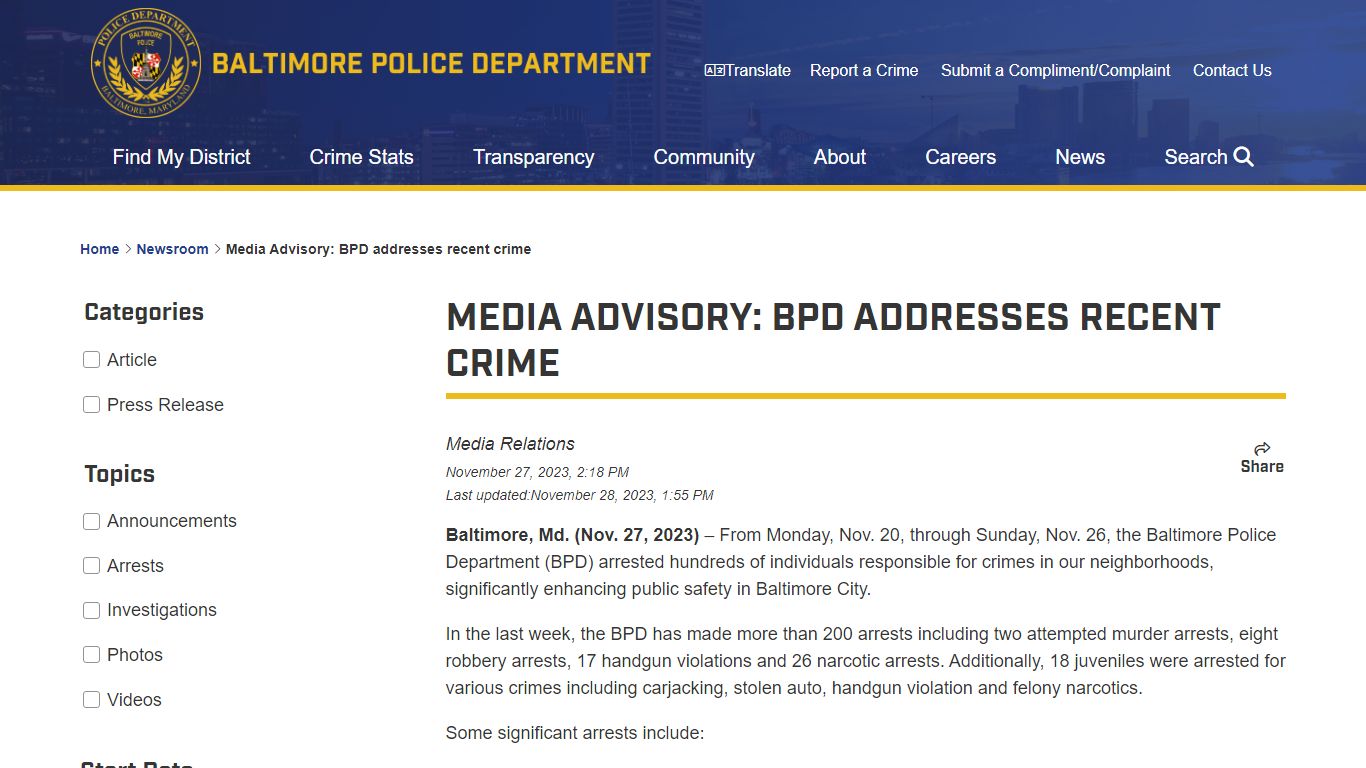The image size is (1366, 768).
Task: Click the Press Release label text
Action: pyautogui.click(x=165, y=405)
